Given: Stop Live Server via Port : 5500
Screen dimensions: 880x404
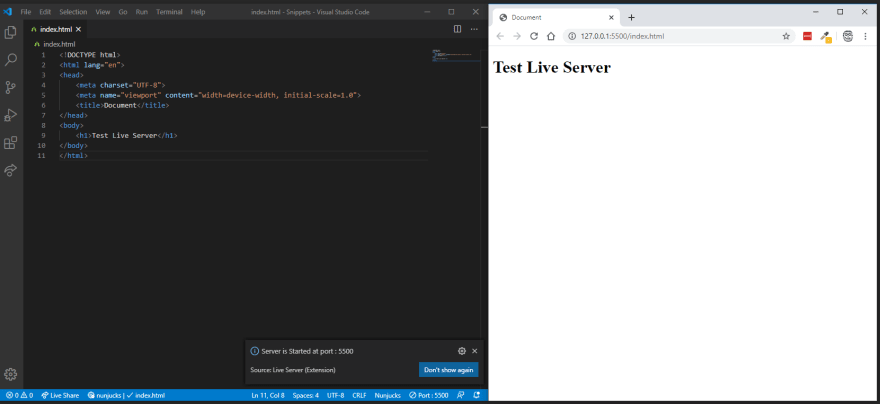Looking at the screenshot, I should click(429, 395).
